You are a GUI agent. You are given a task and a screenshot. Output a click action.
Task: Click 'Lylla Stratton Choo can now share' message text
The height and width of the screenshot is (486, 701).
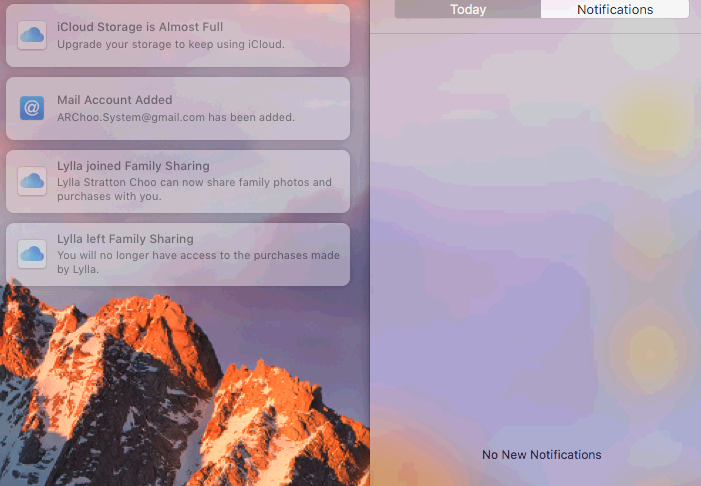(x=194, y=189)
